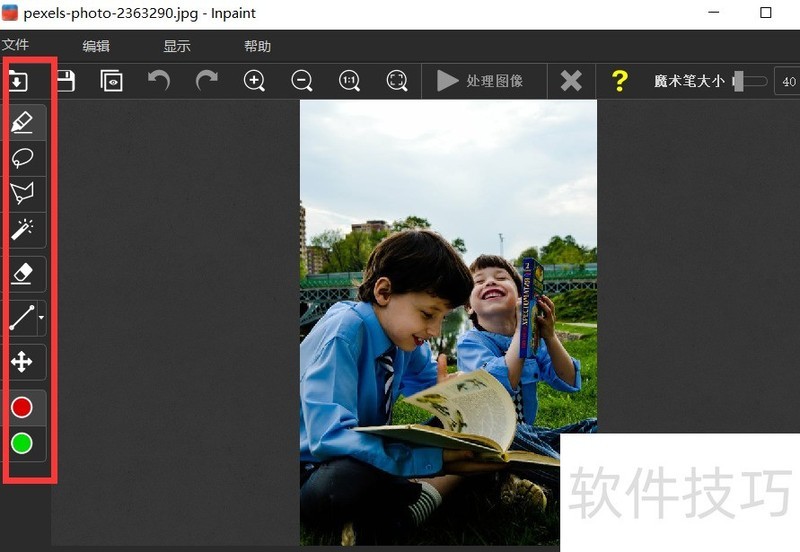The height and width of the screenshot is (552, 800).
Task: Select the Marker tool in sidebar
Action: (22, 123)
